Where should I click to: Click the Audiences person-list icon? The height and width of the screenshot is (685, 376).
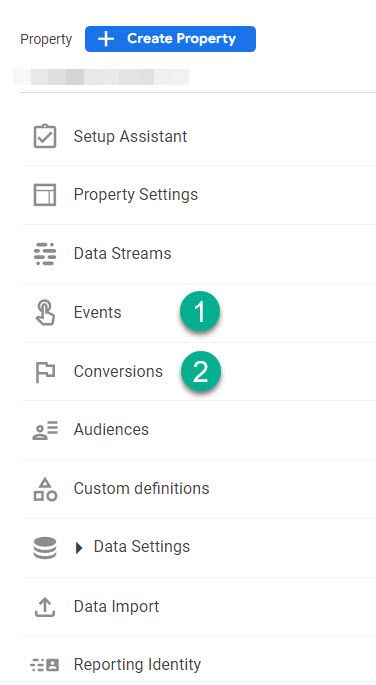45,430
